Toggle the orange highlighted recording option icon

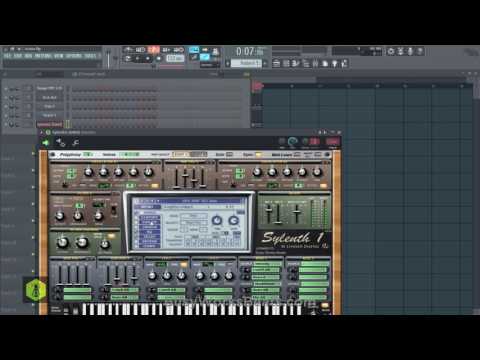(x=154, y=50)
